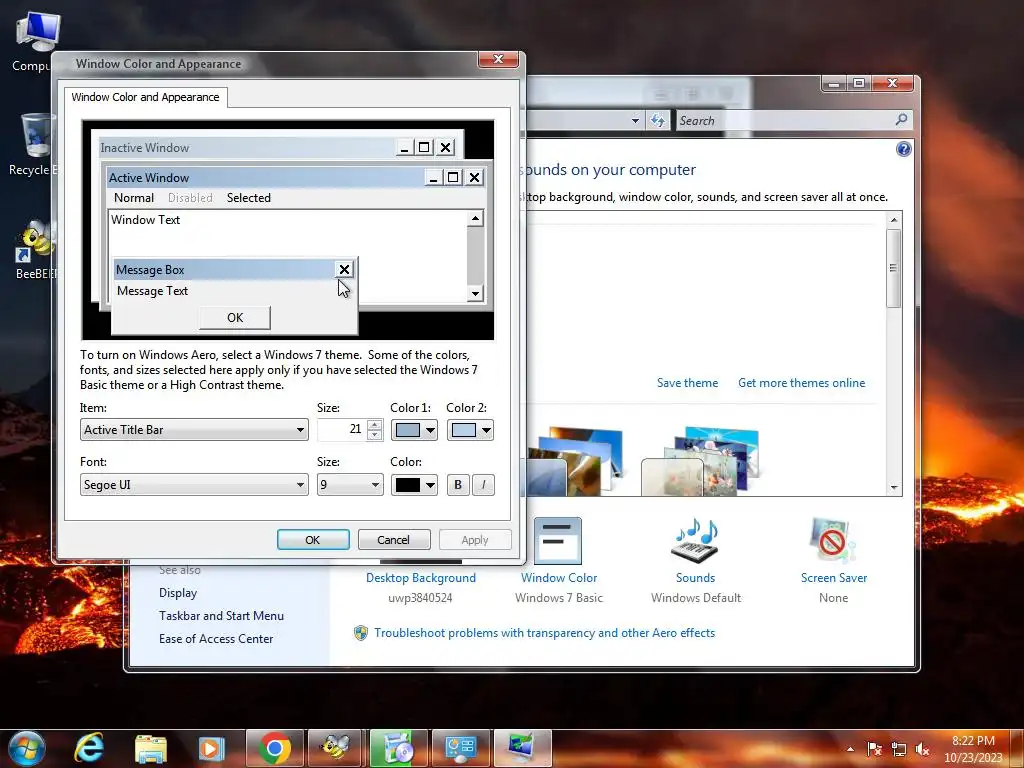Click the Inactive Window preview minimize icon

coord(404,148)
